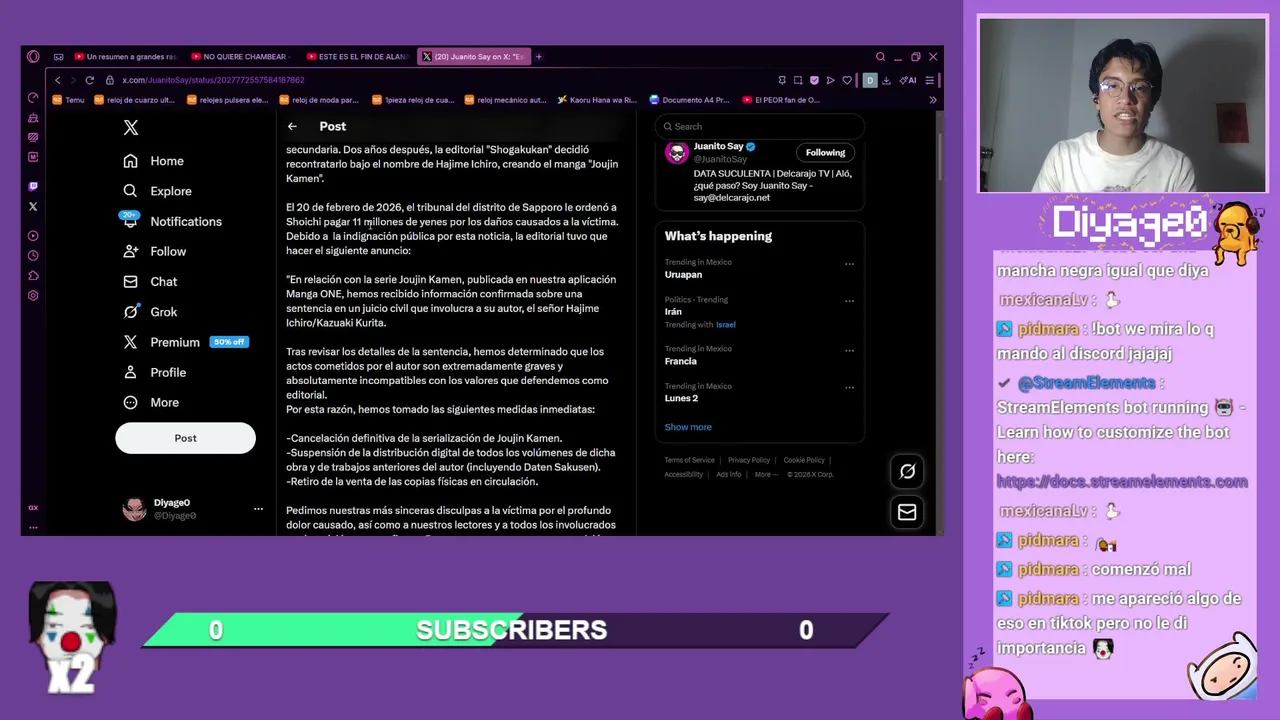Viewport: 1280px width, 720px height.
Task: Click the X logo on the page
Action: tap(131, 127)
